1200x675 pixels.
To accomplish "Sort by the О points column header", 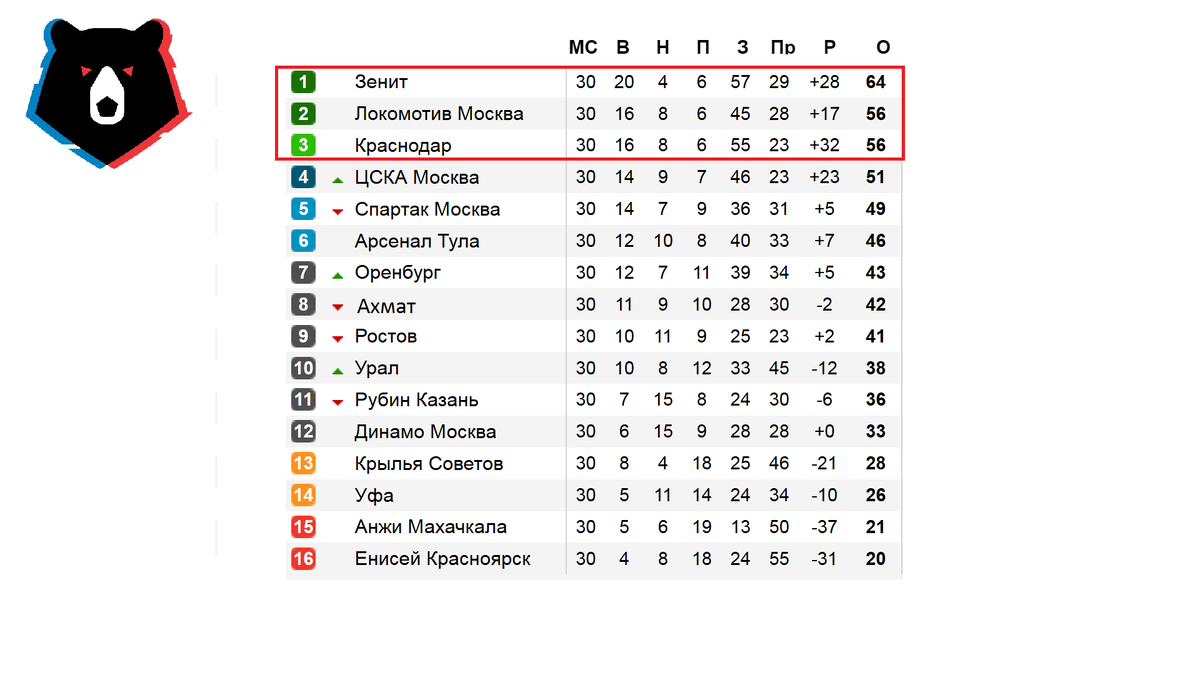I will tap(883, 47).
